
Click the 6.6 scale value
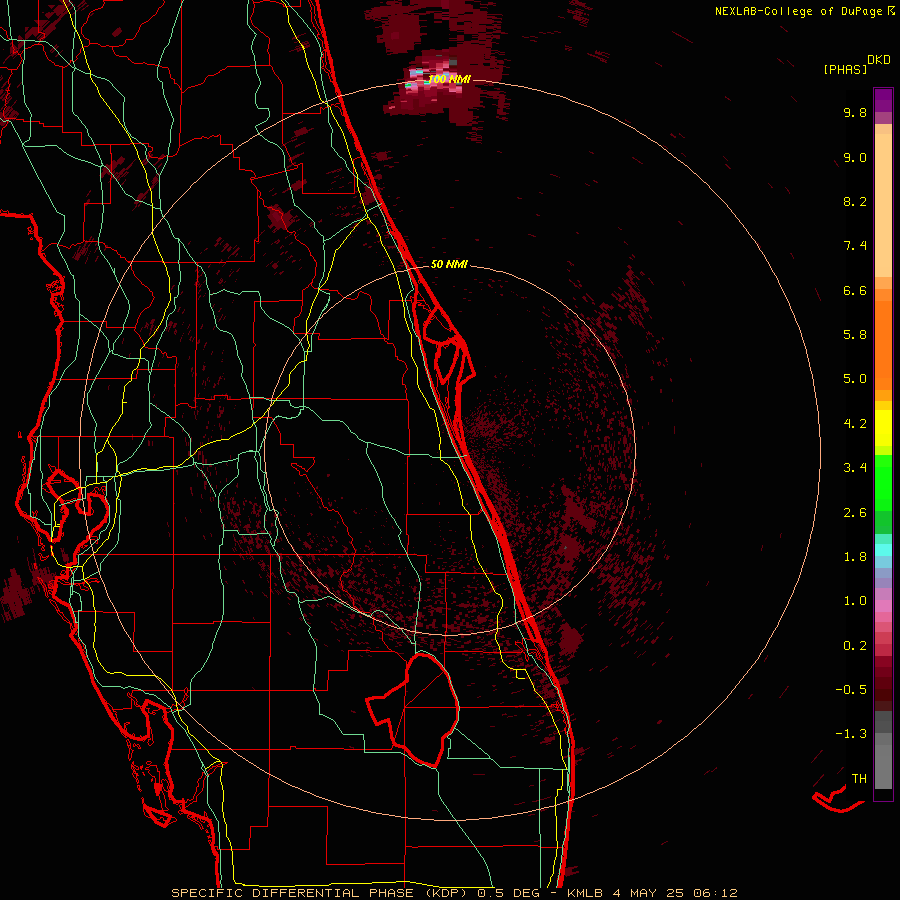(855, 290)
